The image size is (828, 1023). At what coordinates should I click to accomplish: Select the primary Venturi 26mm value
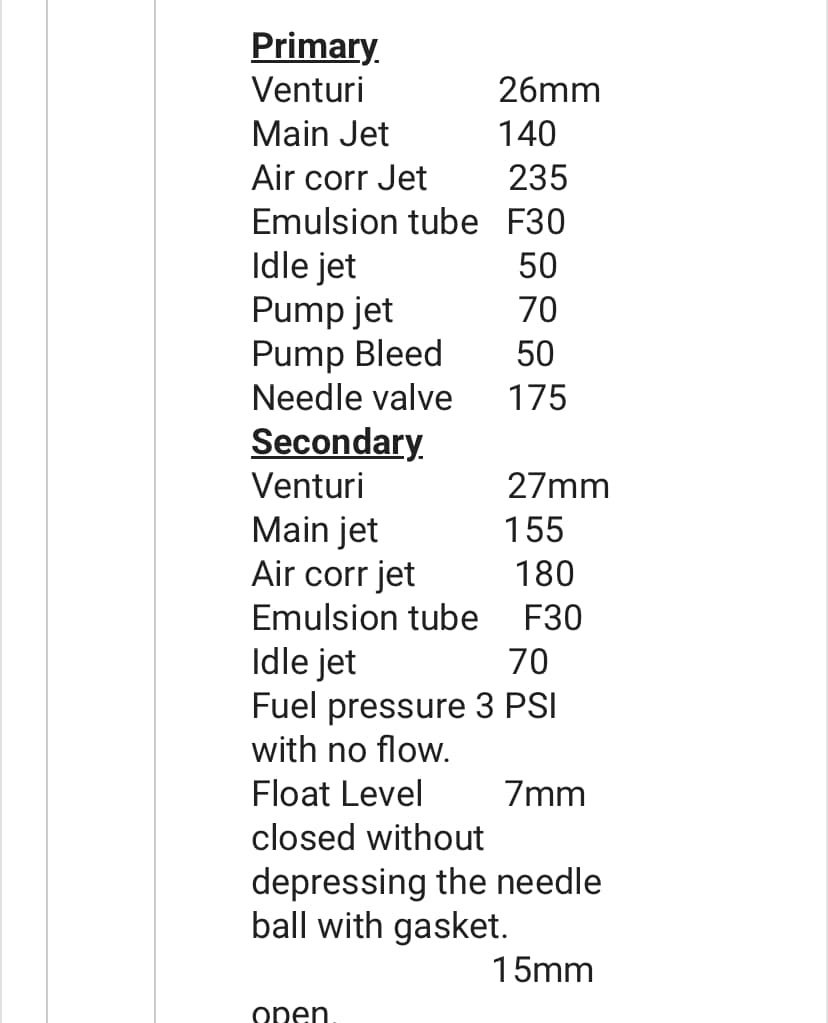pyautogui.click(x=549, y=90)
